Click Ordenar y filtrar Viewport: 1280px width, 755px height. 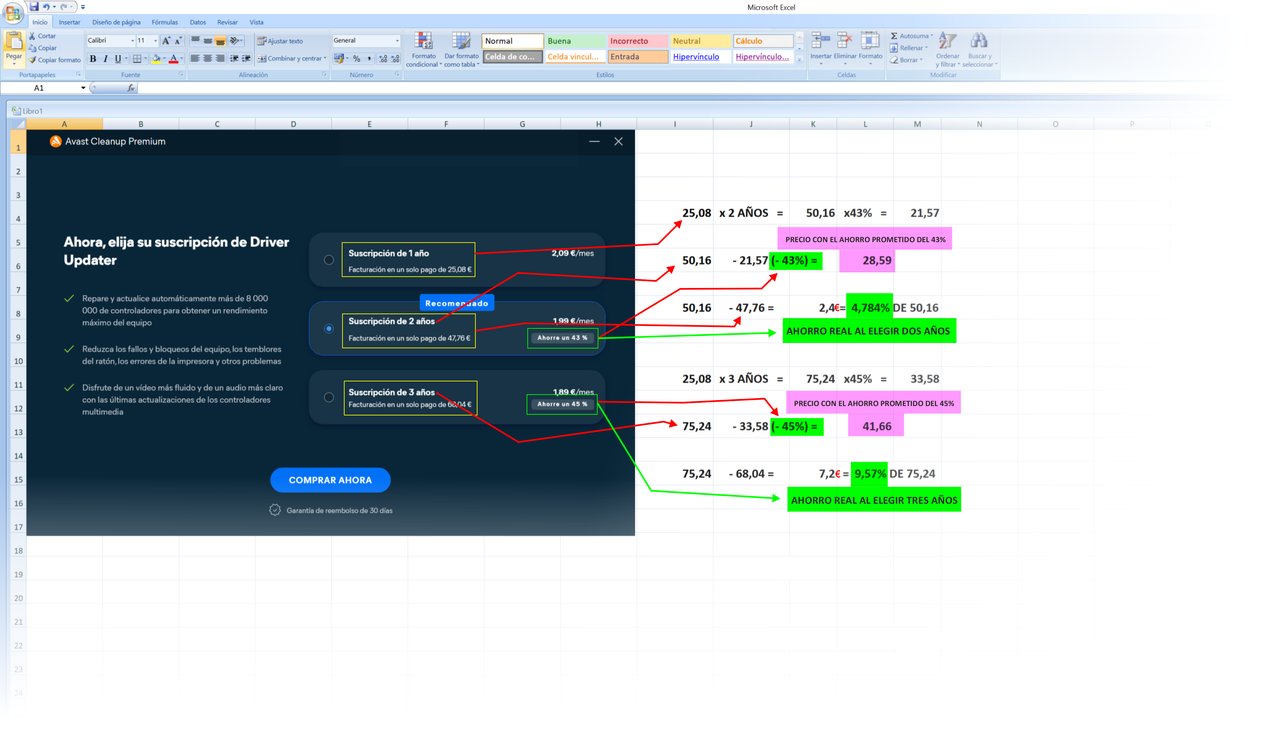click(947, 49)
